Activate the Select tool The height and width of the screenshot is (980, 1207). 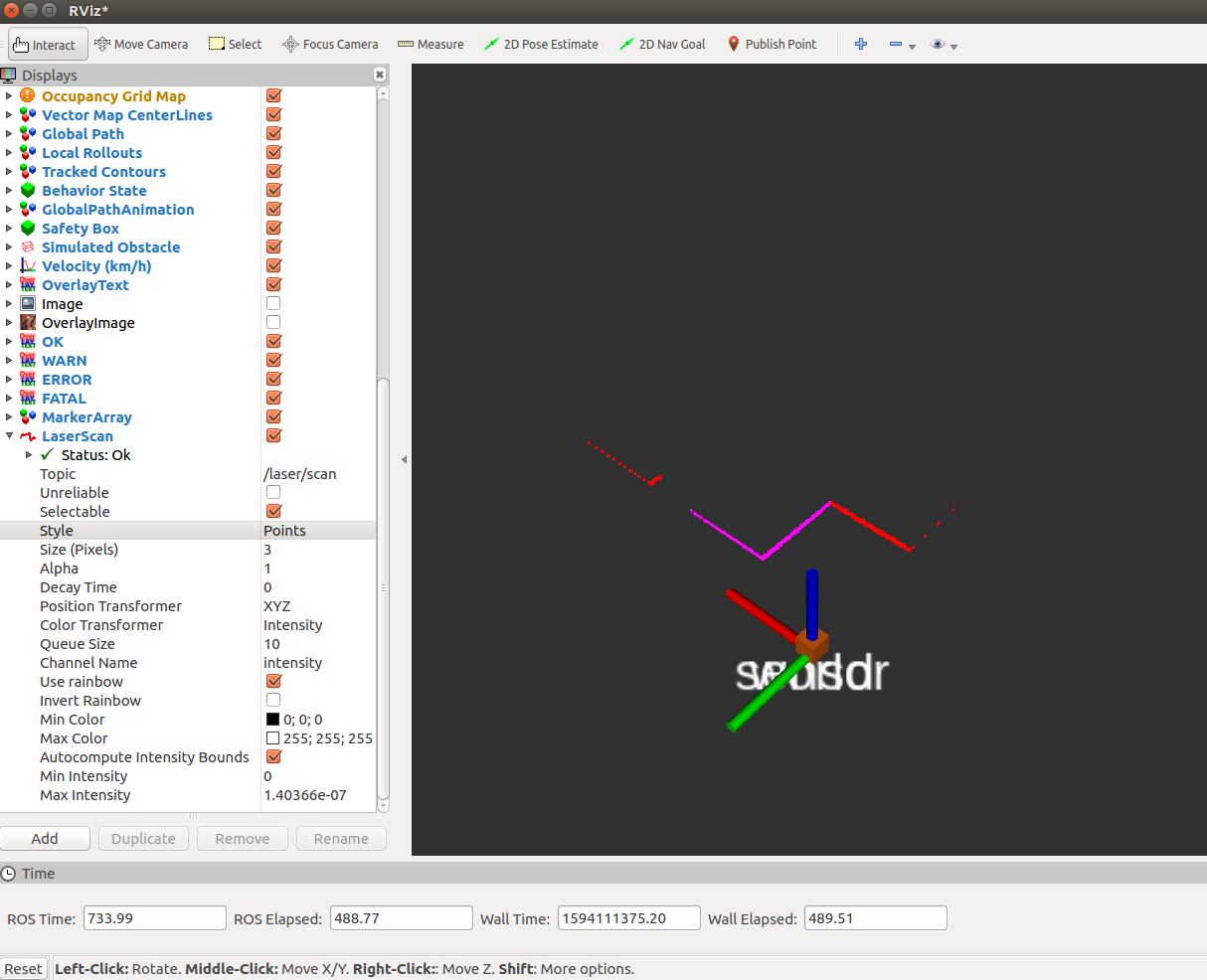tap(236, 45)
